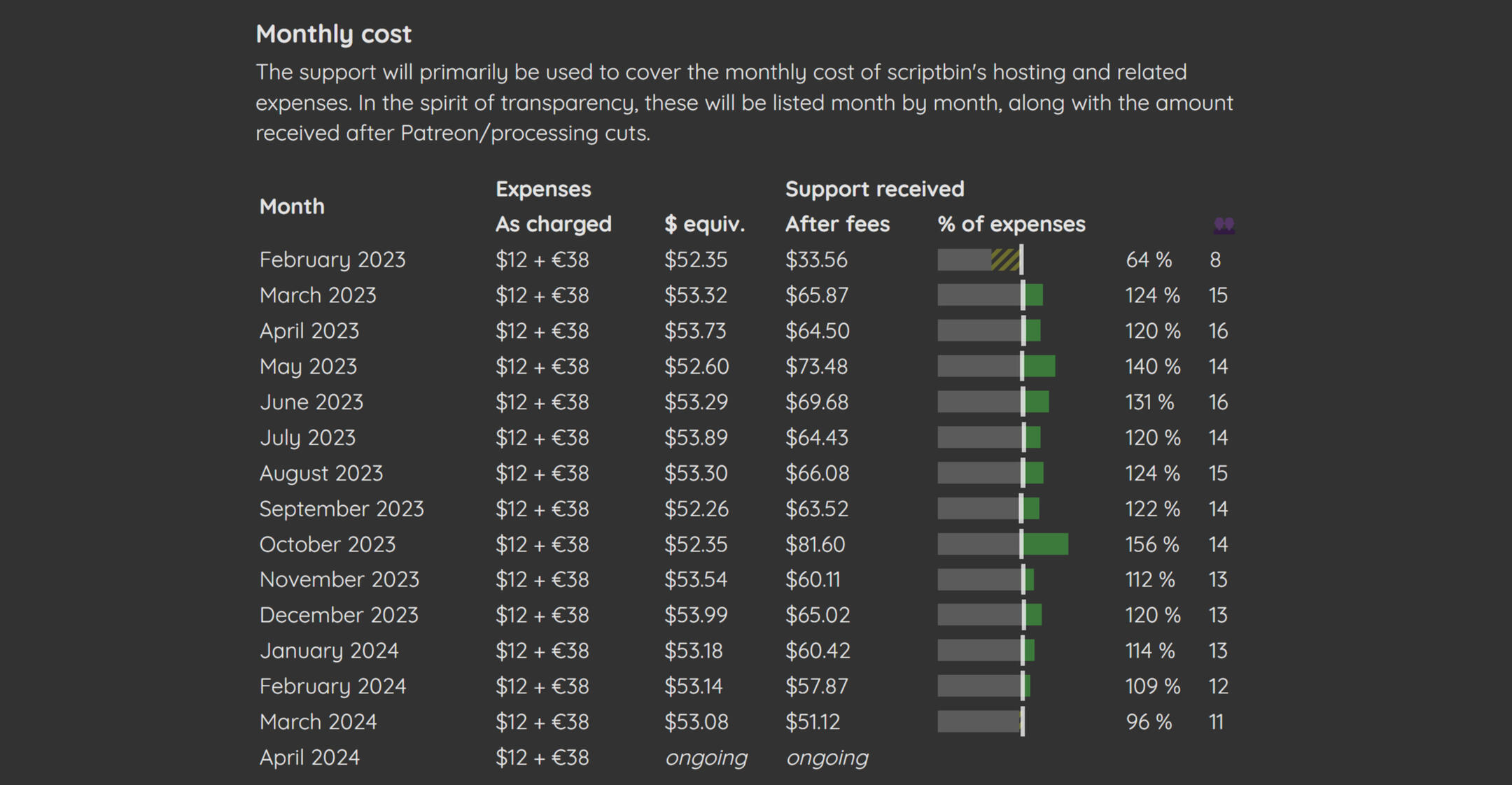This screenshot has width=1512, height=785.
Task: Click the "$ equiv." column header
Action: tap(704, 224)
